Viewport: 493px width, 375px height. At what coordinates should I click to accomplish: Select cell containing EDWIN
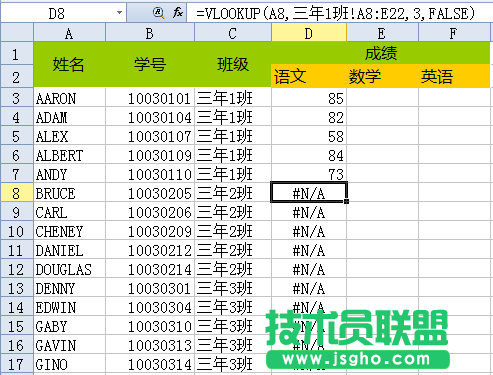coord(69,307)
